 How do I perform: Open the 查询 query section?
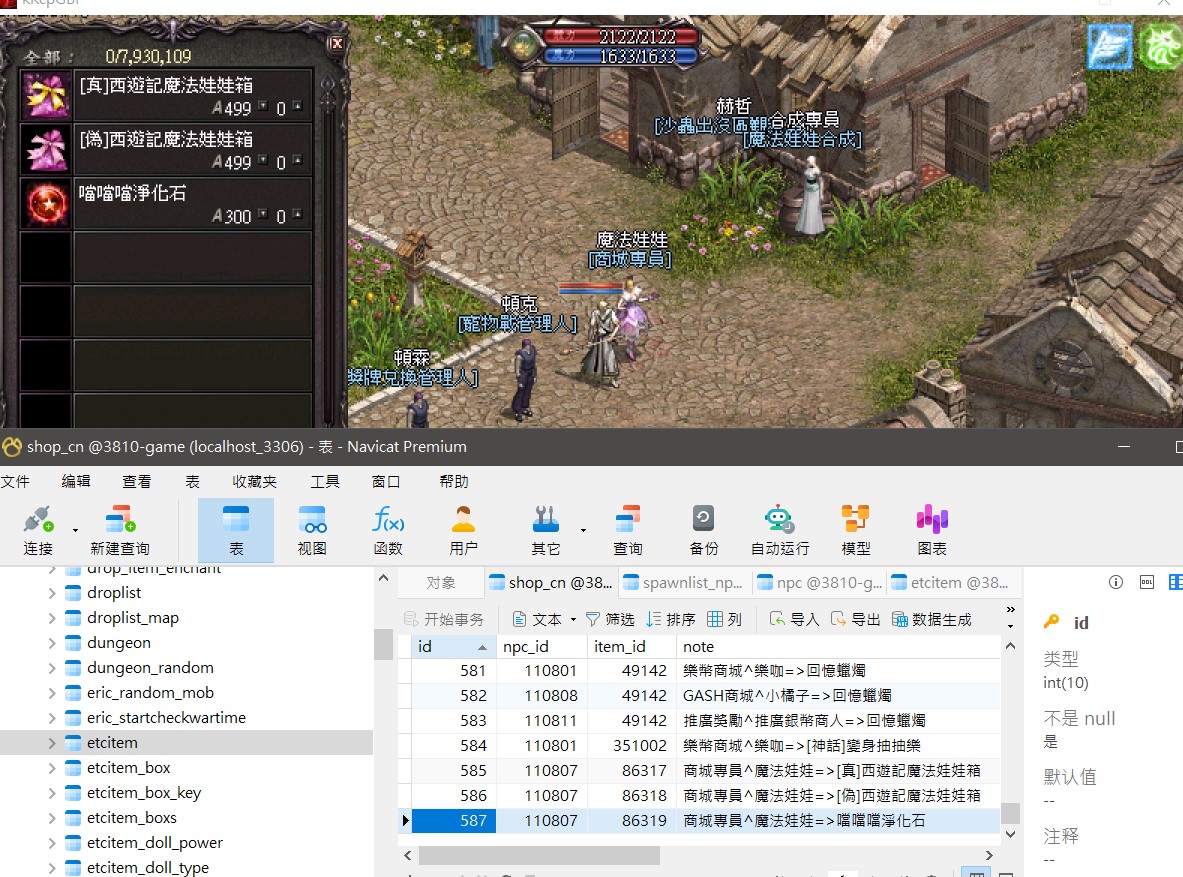[628, 530]
